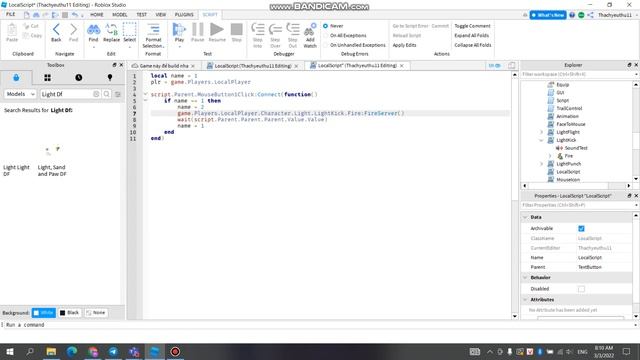Collapse code fold at line 4

(x=145, y=94)
